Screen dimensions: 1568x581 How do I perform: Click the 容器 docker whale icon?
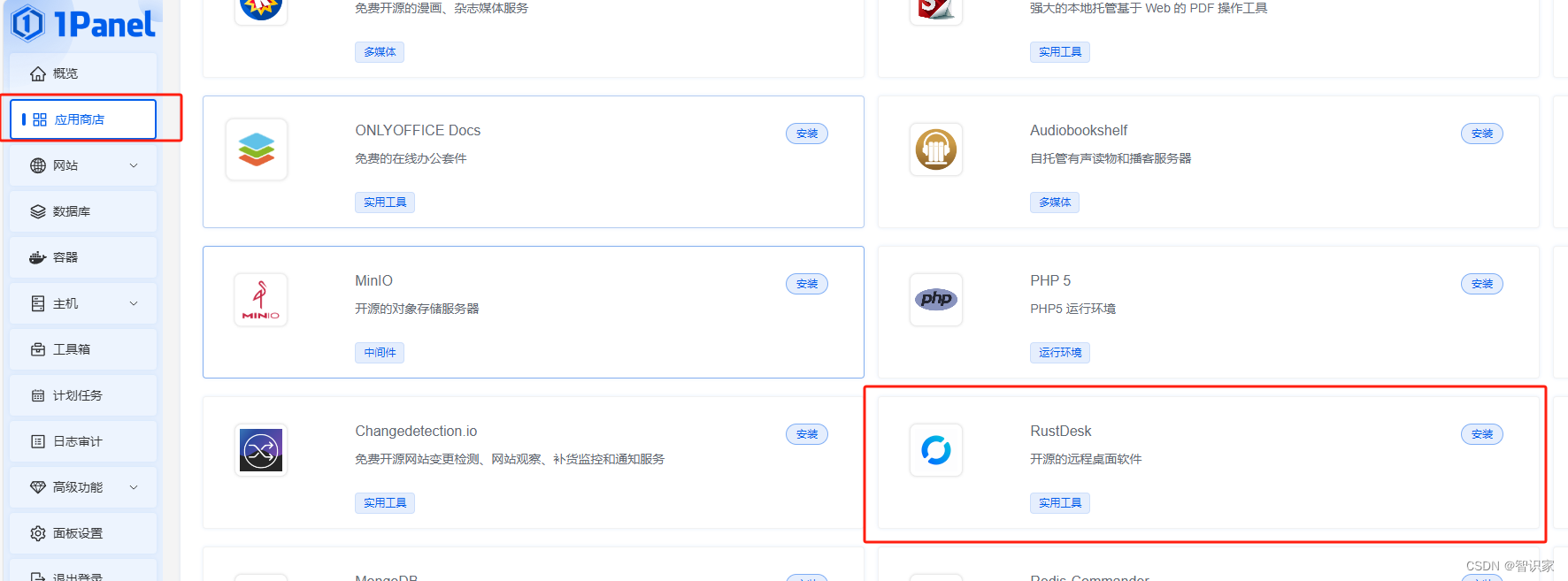click(38, 257)
